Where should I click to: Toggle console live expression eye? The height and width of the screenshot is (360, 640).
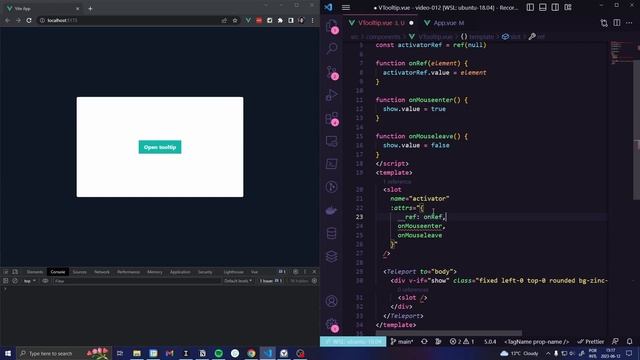tap(45, 281)
